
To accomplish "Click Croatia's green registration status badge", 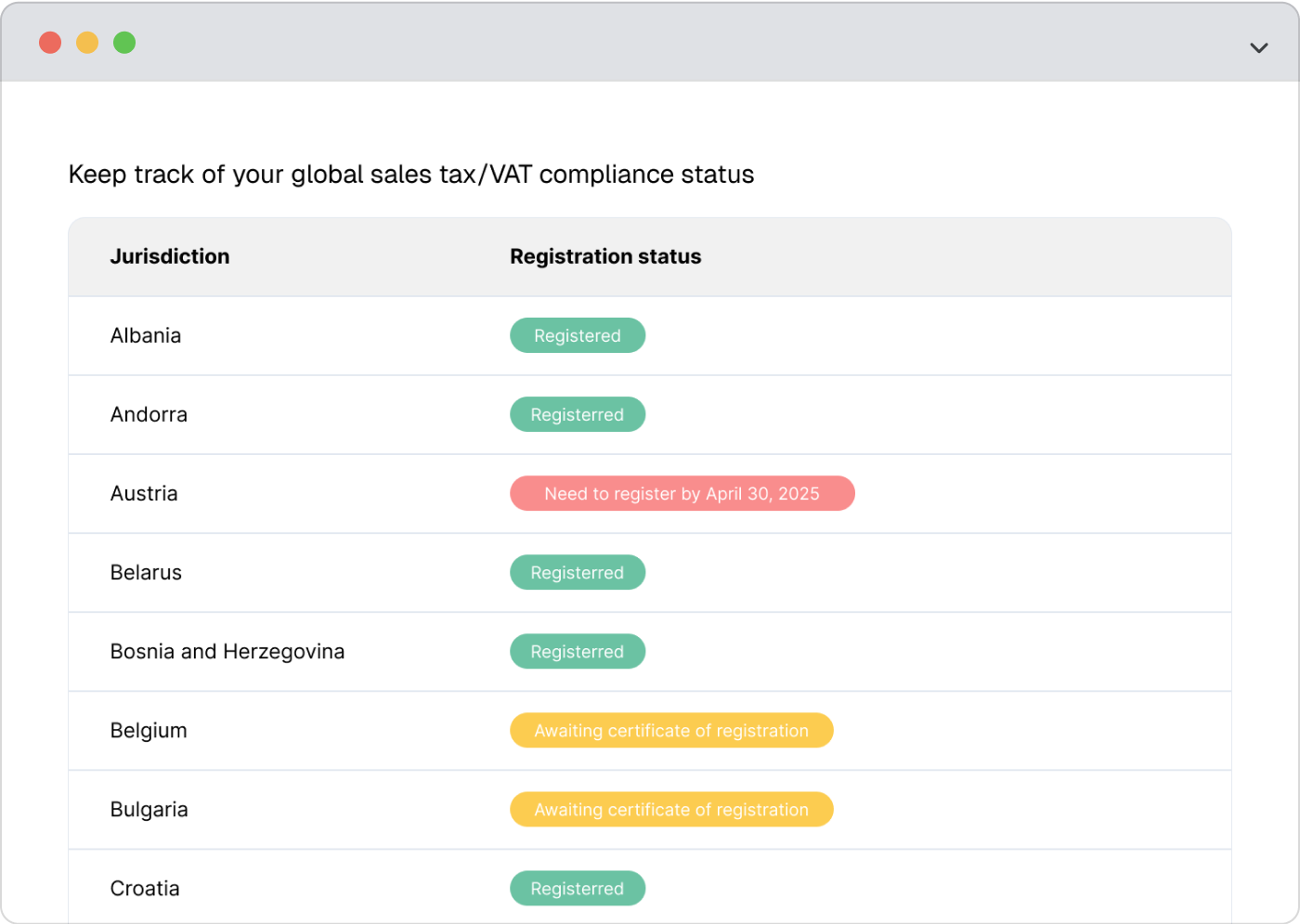I will point(578,888).
